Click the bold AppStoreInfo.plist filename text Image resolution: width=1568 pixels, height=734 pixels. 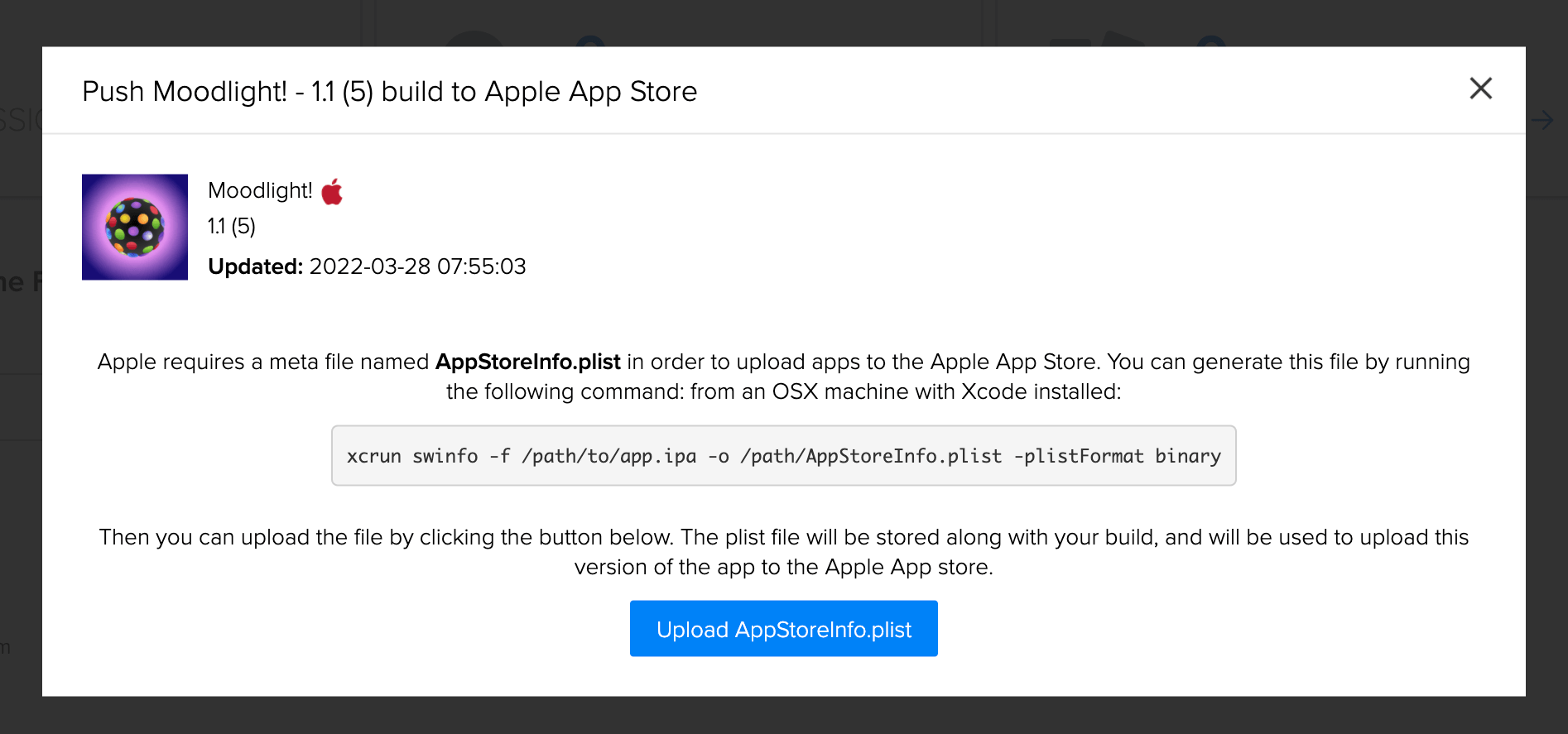tap(527, 362)
